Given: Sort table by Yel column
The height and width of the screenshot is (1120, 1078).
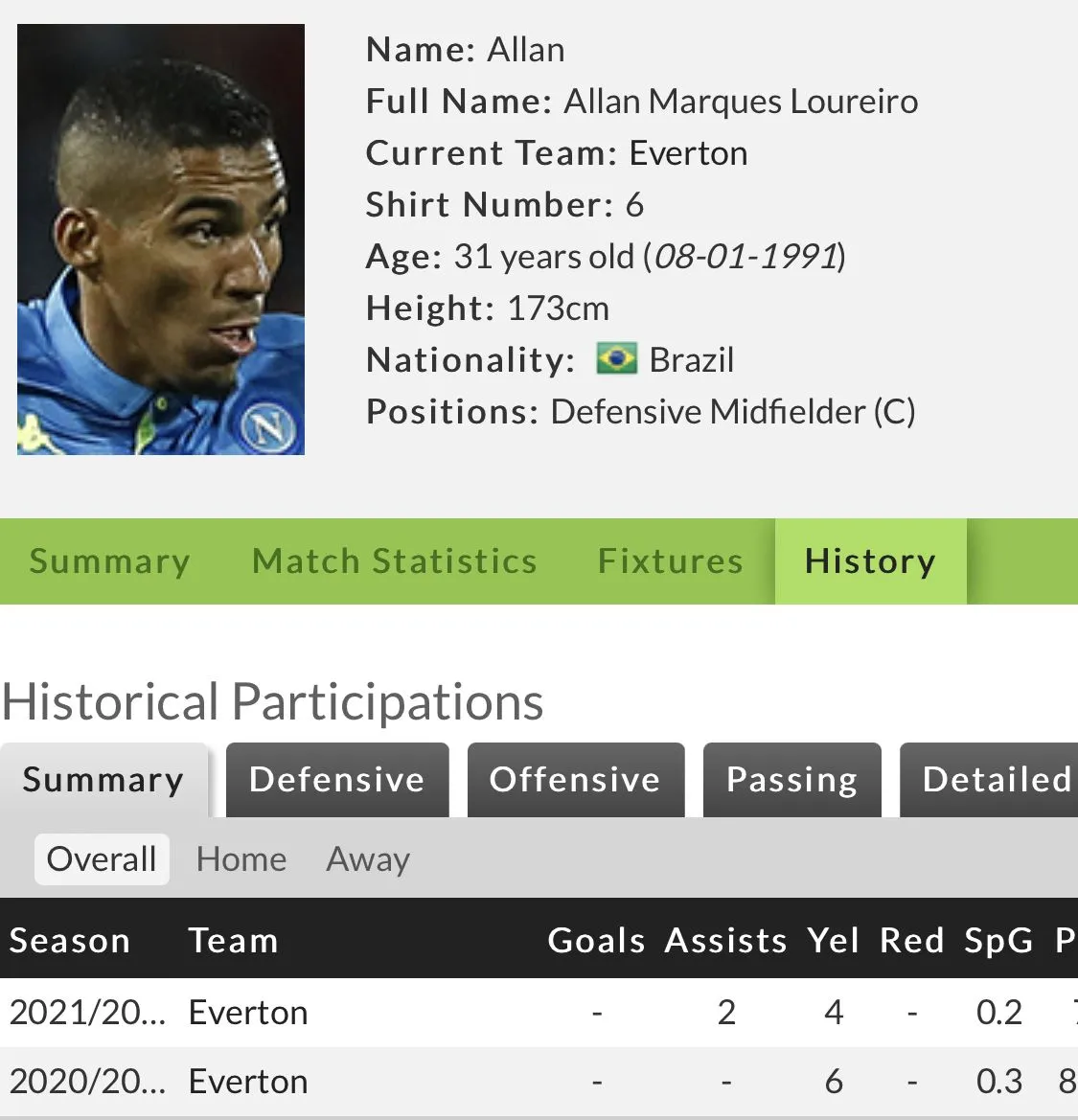Looking at the screenshot, I should pos(833,941).
